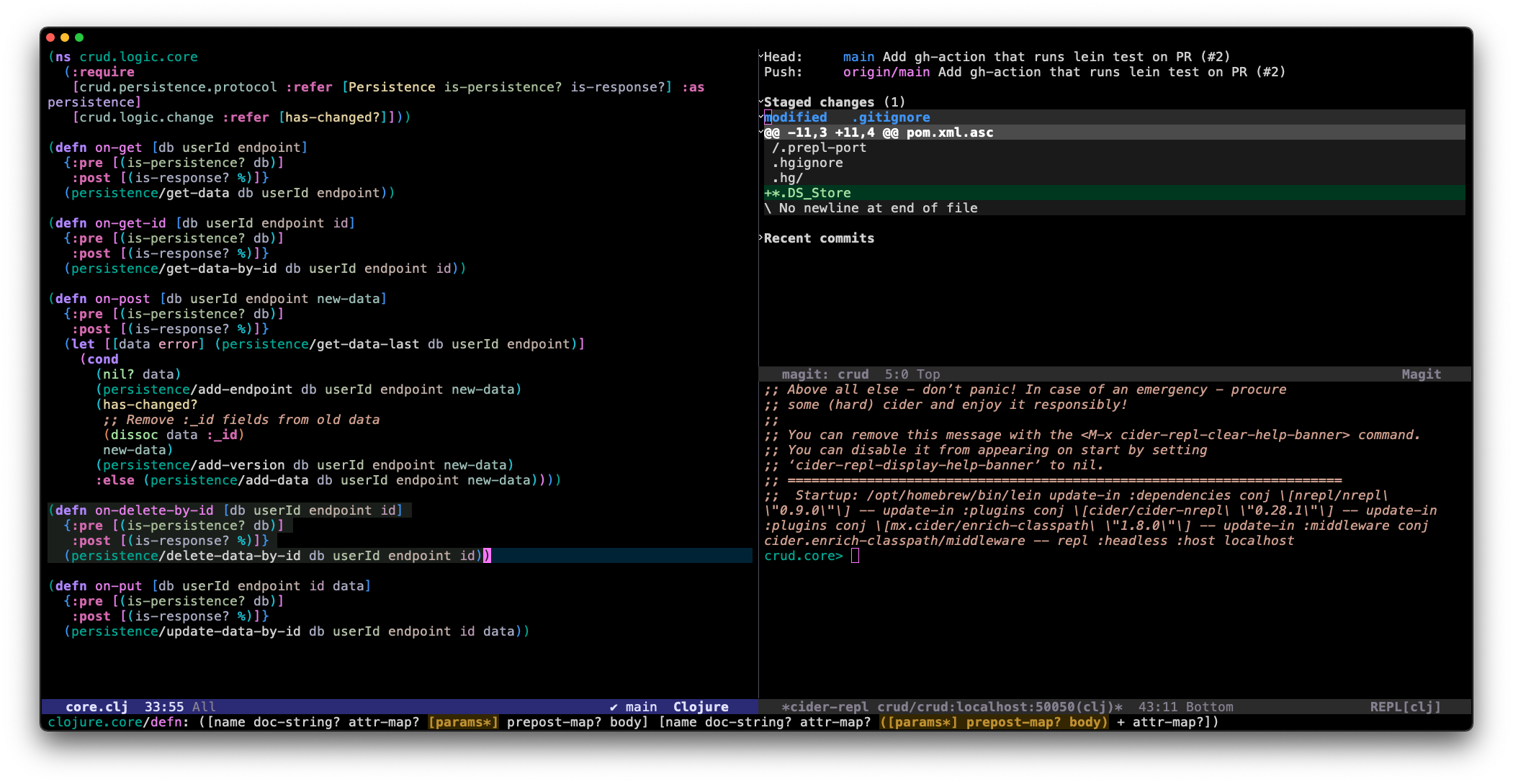Place cursor on 'defn on-delete-by-id' definition
The width and height of the screenshot is (1513, 784).
point(135,510)
